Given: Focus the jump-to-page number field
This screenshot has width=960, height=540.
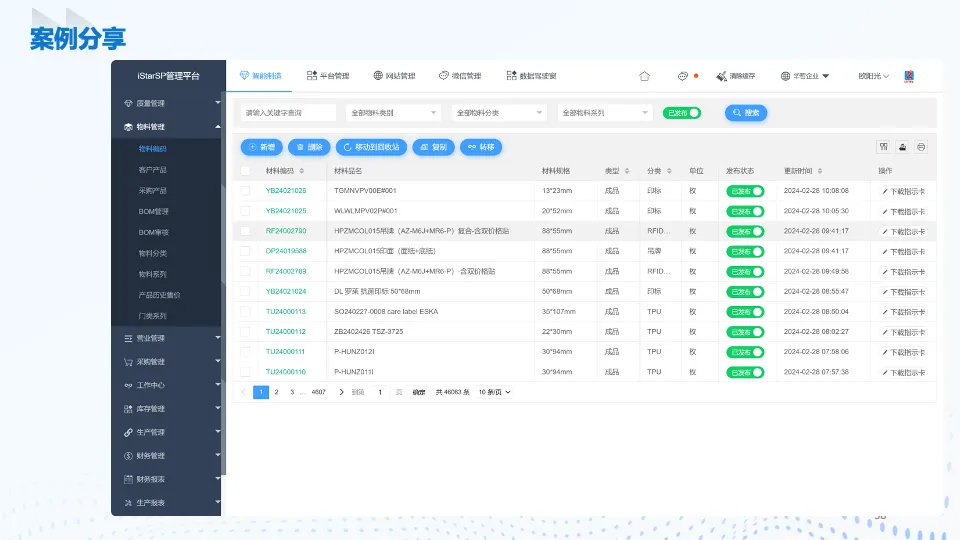Looking at the screenshot, I should point(380,392).
